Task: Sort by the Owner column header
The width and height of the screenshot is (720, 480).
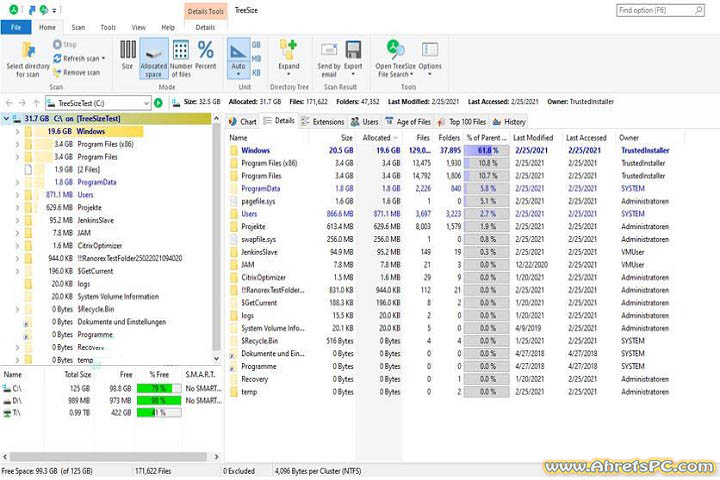Action: click(x=629, y=137)
